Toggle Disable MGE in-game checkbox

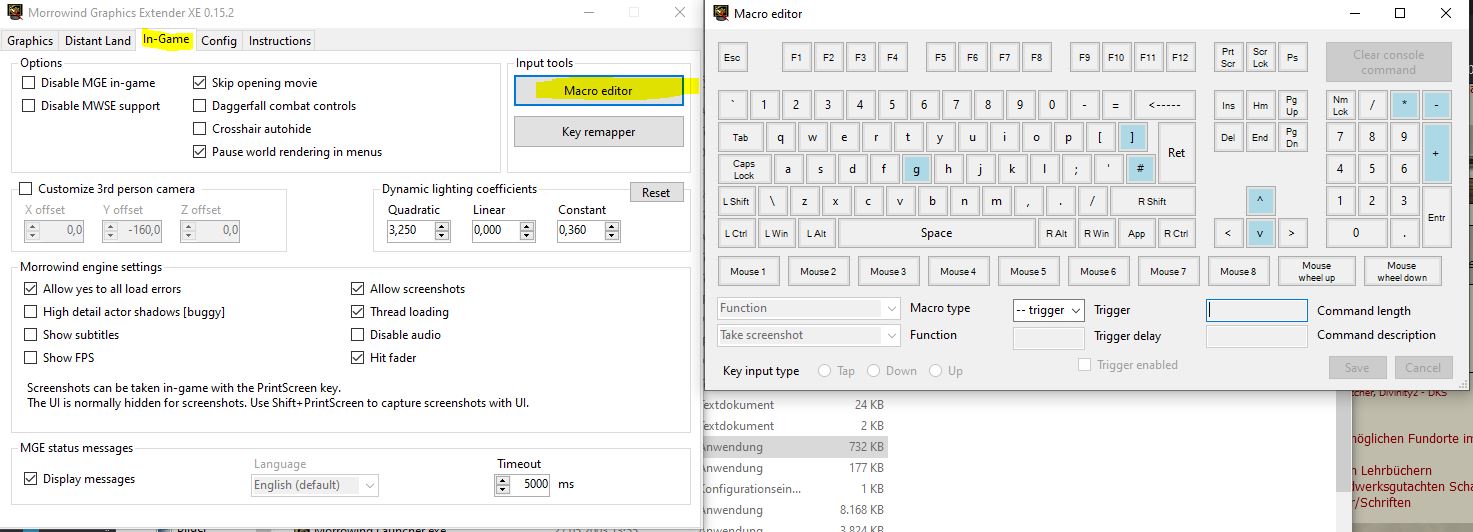click(29, 83)
